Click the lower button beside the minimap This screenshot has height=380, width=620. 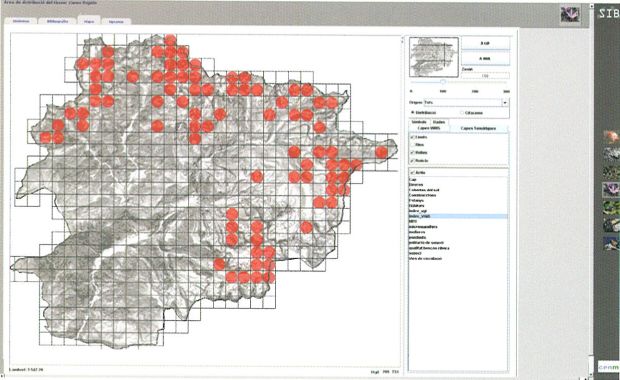click(486, 59)
